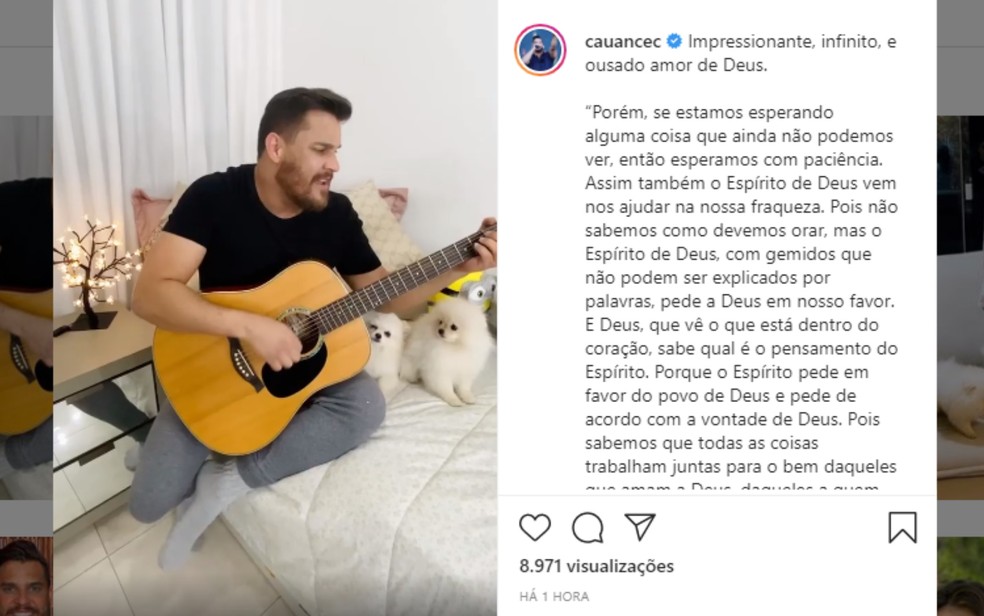Click the two white puppies in the video
Image resolution: width=984 pixels, height=616 pixels.
coord(429,350)
